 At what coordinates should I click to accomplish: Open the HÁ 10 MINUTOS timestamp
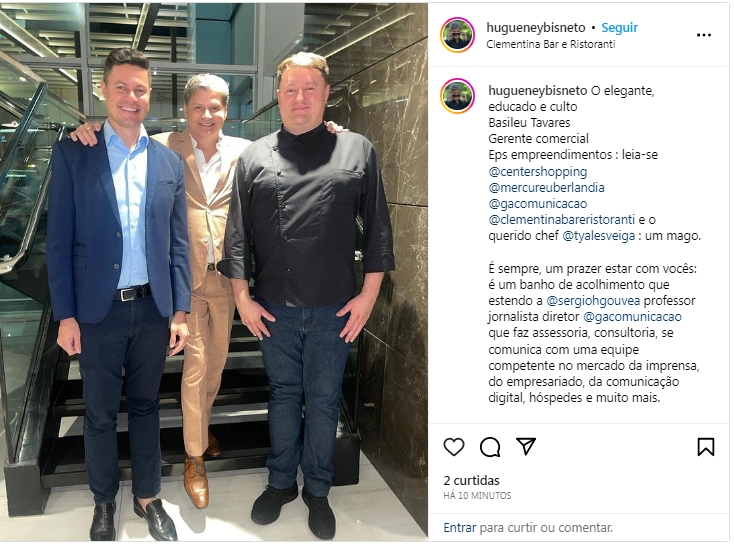477,496
